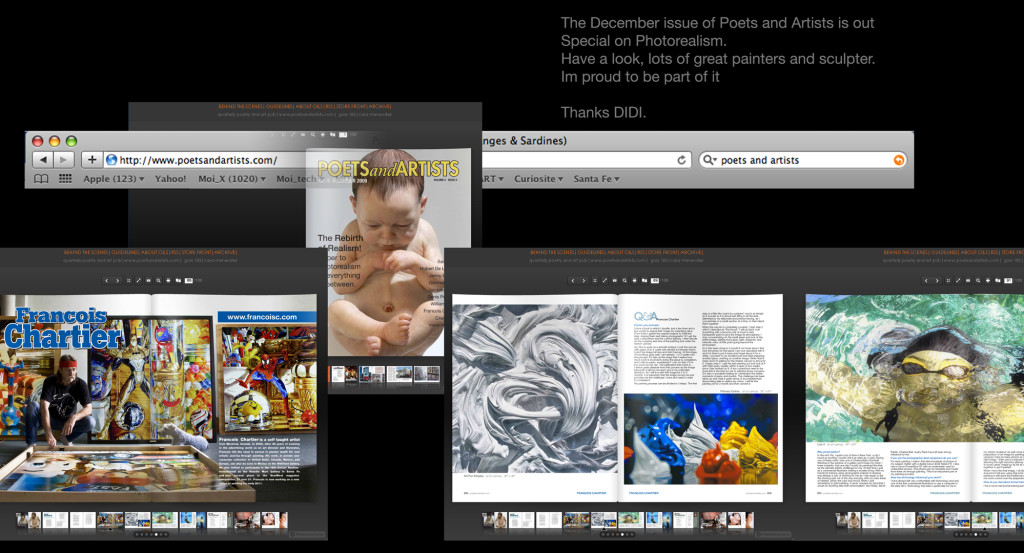
Task: Open BEHIND THE SCENES link in Chartier viewer
Action: pos(86,252)
